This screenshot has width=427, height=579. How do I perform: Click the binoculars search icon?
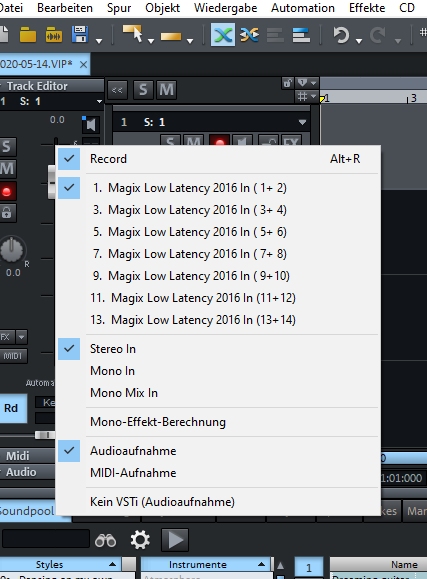pyautogui.click(x=105, y=540)
